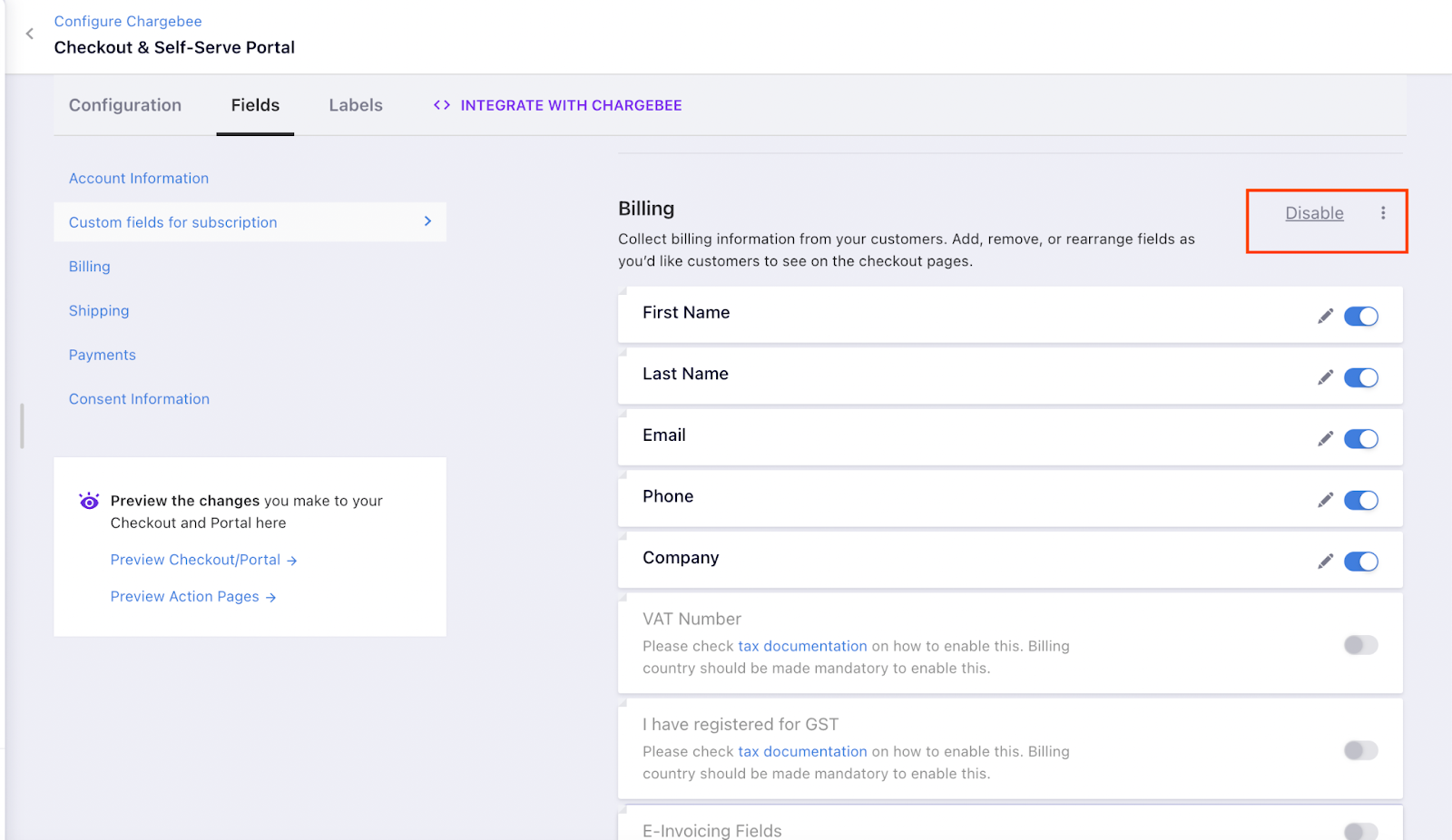Open the Billing three-dot options menu

tap(1383, 213)
